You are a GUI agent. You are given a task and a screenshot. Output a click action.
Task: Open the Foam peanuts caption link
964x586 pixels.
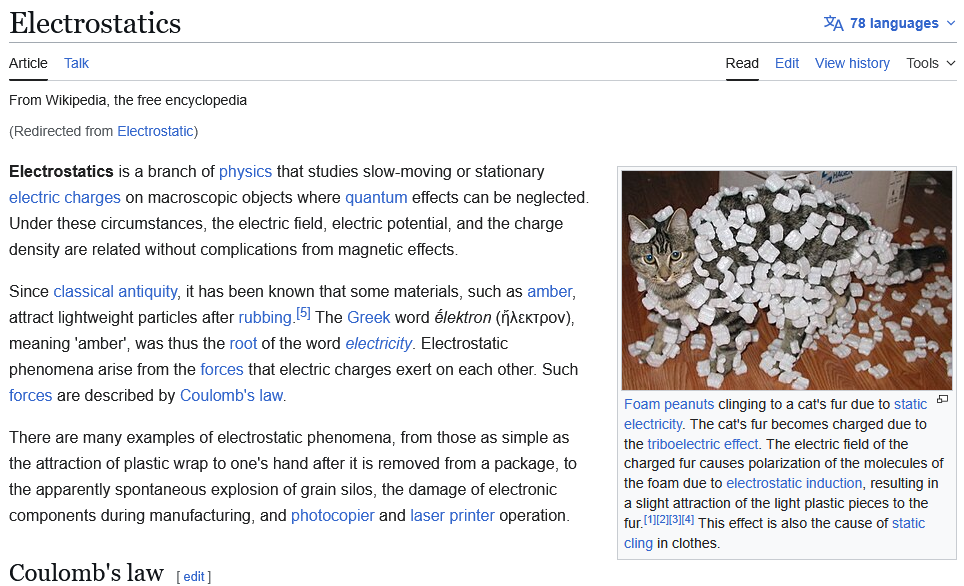(x=669, y=404)
